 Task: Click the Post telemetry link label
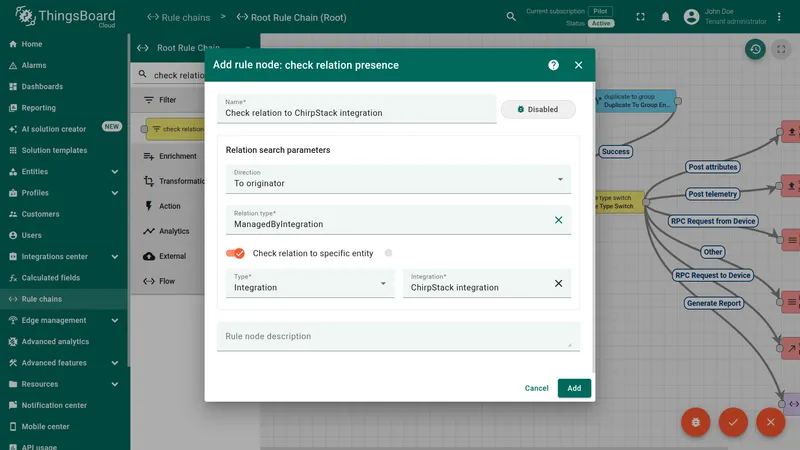point(712,194)
